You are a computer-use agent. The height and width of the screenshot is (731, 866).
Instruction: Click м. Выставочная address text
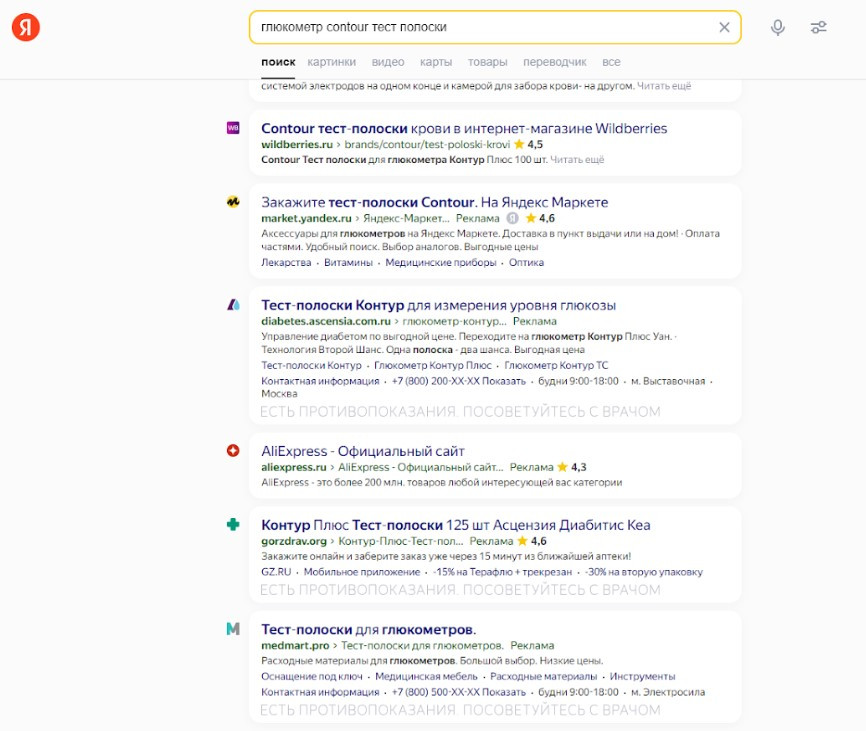pyautogui.click(x=668, y=381)
